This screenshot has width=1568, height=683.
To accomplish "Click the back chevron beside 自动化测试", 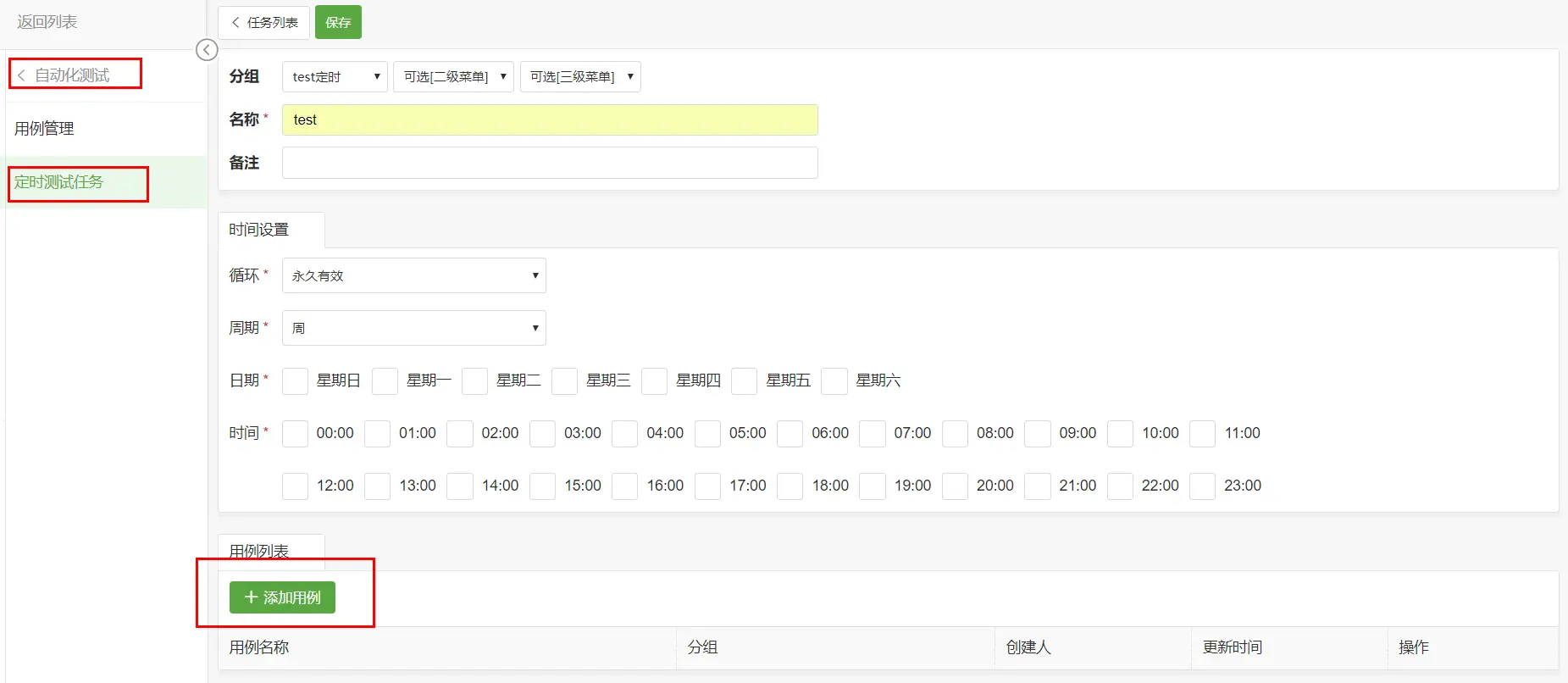I will (x=21, y=75).
